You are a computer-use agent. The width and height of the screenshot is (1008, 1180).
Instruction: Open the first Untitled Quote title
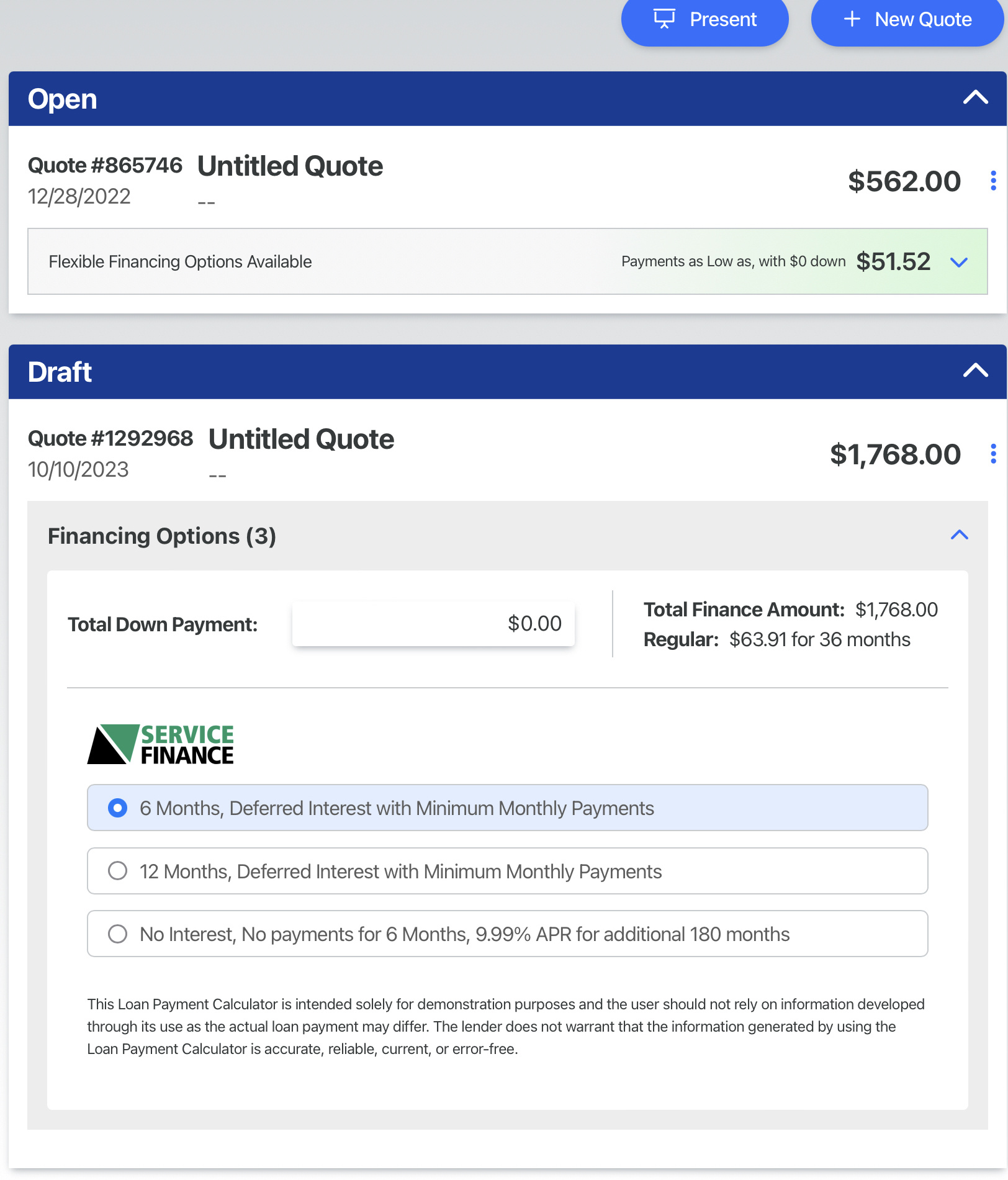coord(290,166)
